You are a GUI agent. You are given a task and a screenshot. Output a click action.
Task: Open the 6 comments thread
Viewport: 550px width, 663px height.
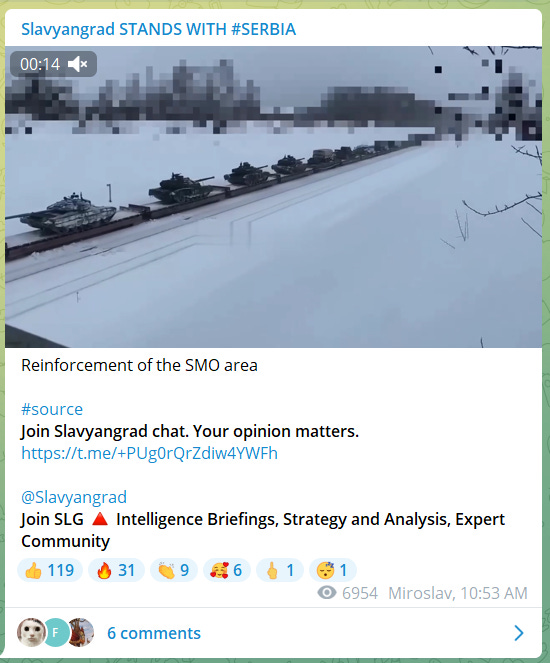pos(154,633)
